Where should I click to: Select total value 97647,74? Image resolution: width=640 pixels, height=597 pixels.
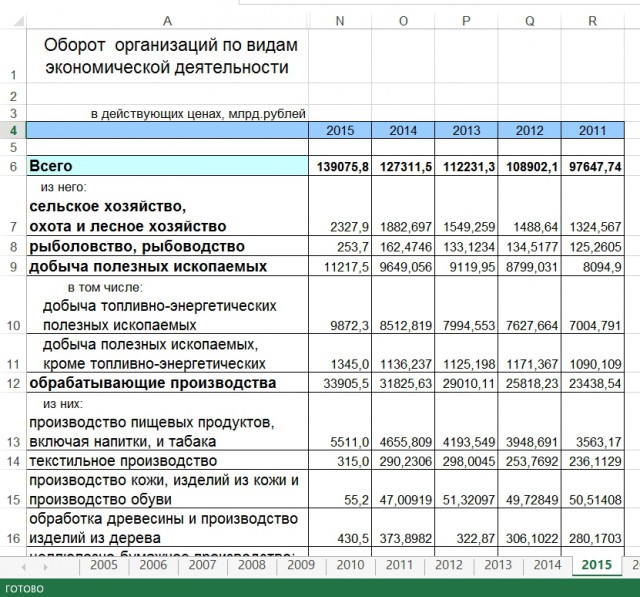tap(595, 167)
